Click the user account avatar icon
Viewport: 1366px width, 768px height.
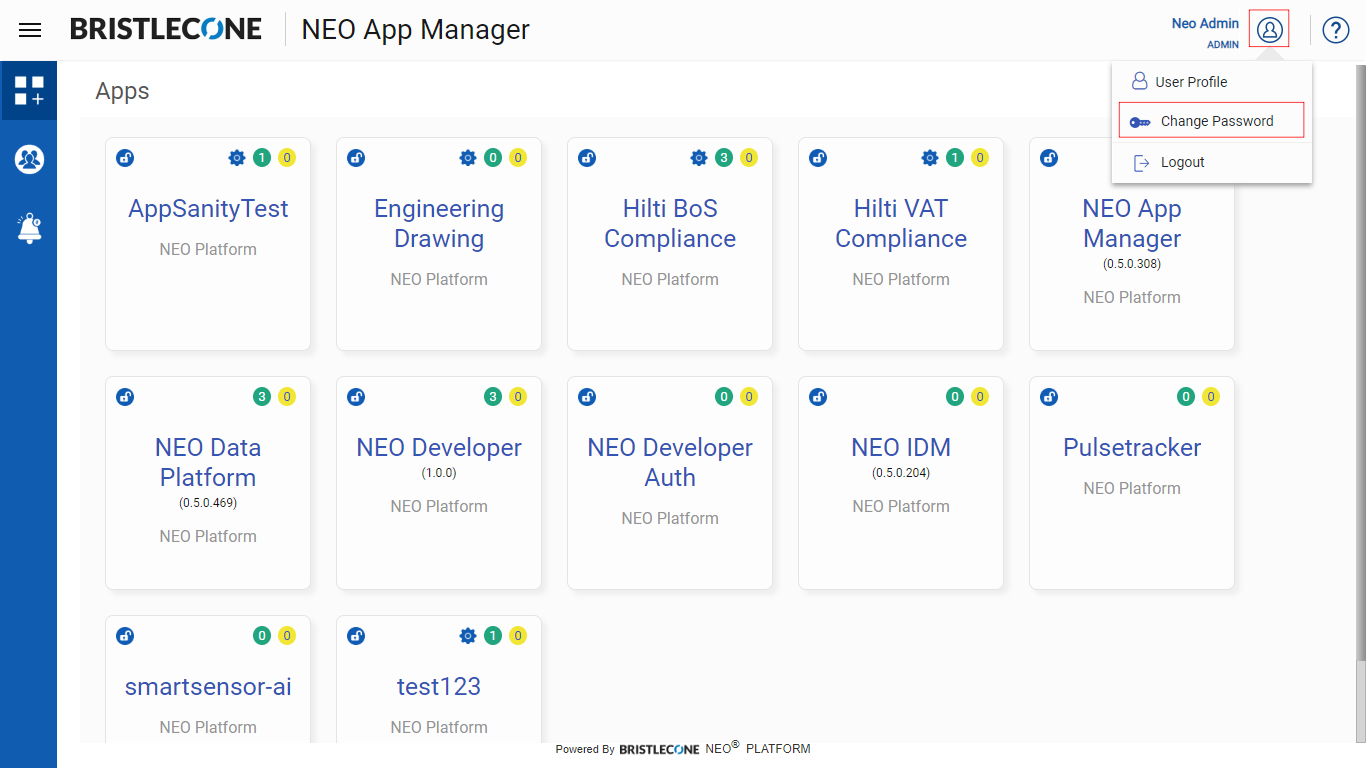click(x=1269, y=29)
